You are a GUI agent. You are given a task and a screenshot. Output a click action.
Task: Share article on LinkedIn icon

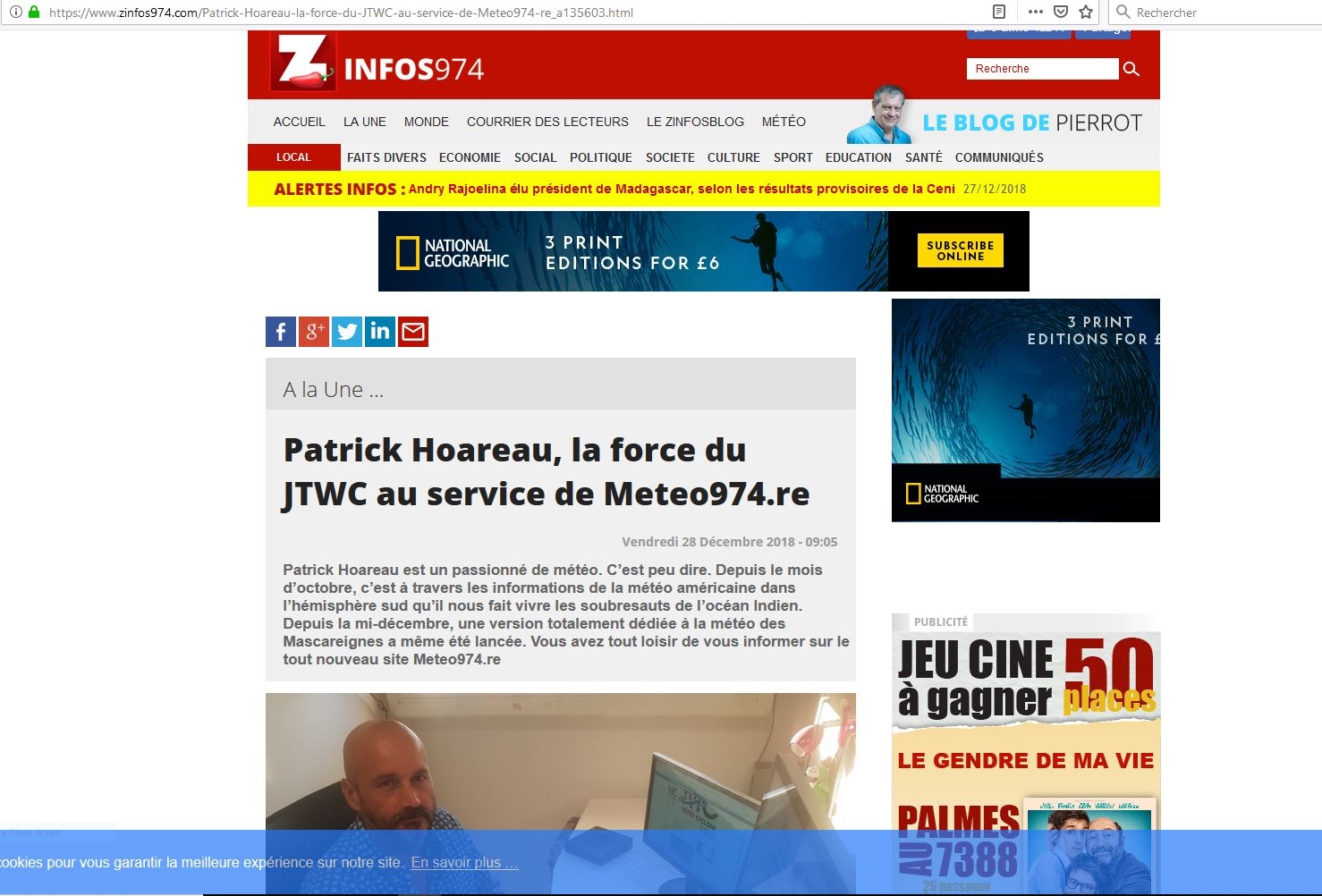pos(380,332)
